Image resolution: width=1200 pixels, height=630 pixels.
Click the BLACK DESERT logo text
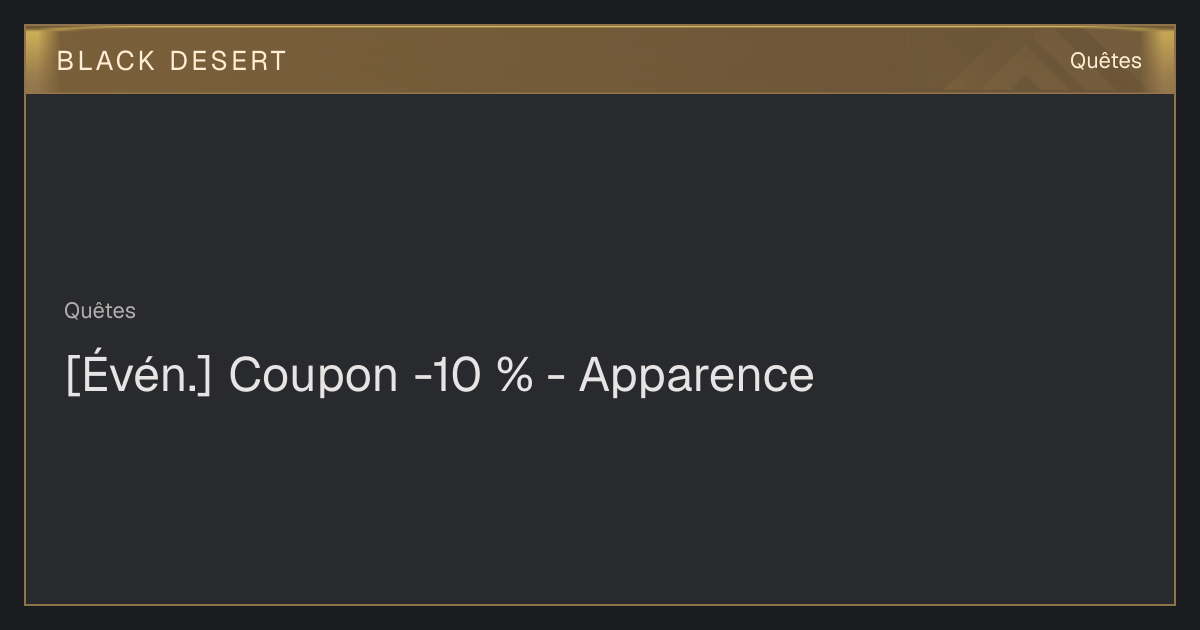[171, 61]
